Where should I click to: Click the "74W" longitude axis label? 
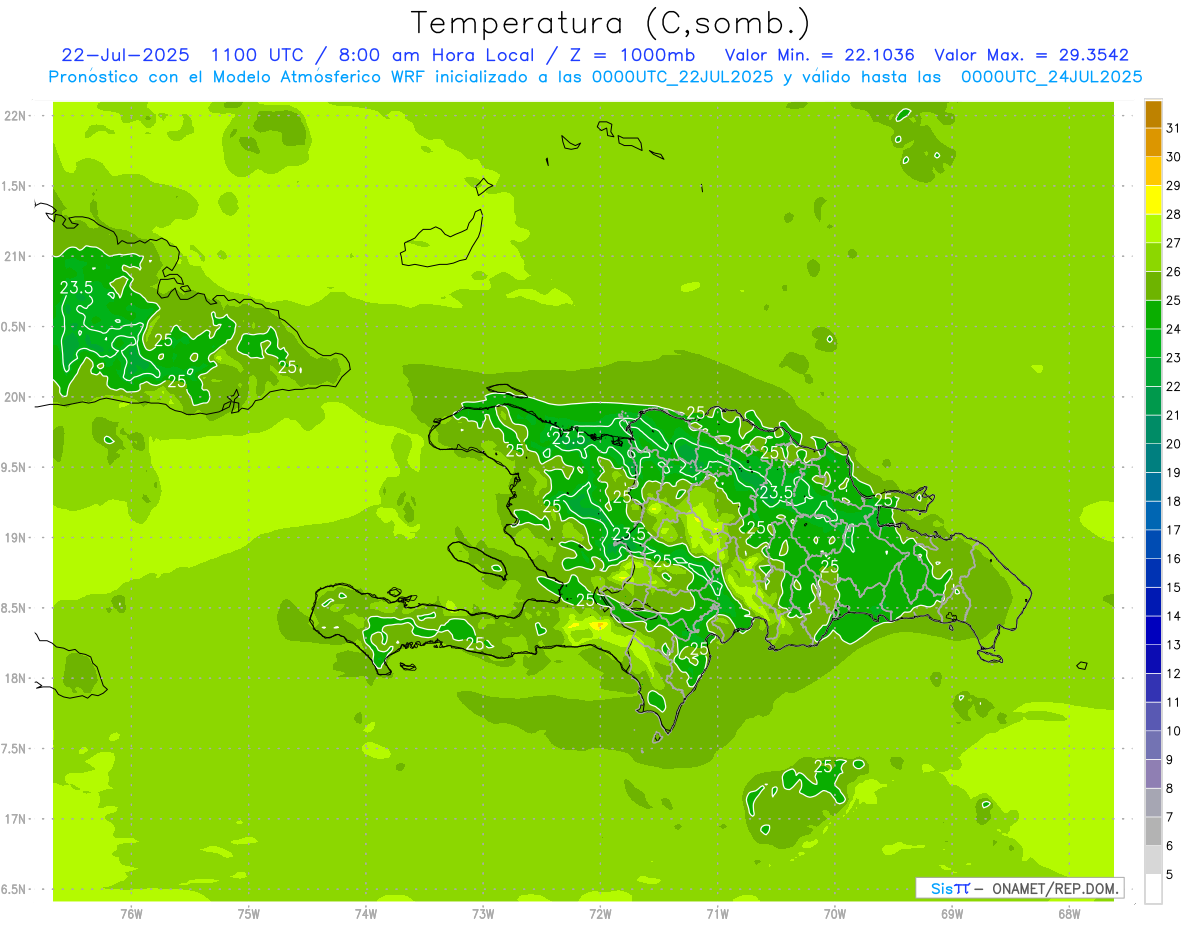click(x=366, y=914)
